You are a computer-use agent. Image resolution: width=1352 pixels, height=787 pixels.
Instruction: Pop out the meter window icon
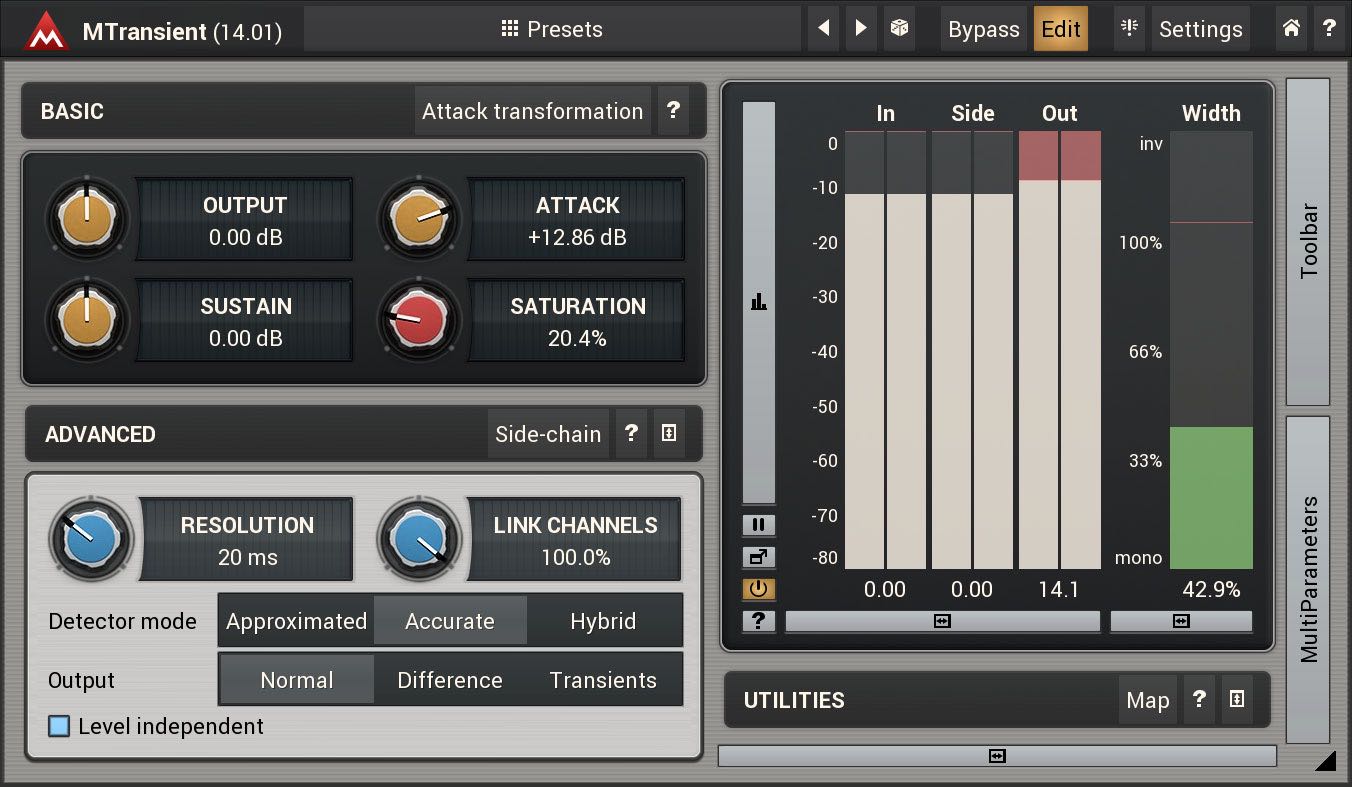coord(758,557)
